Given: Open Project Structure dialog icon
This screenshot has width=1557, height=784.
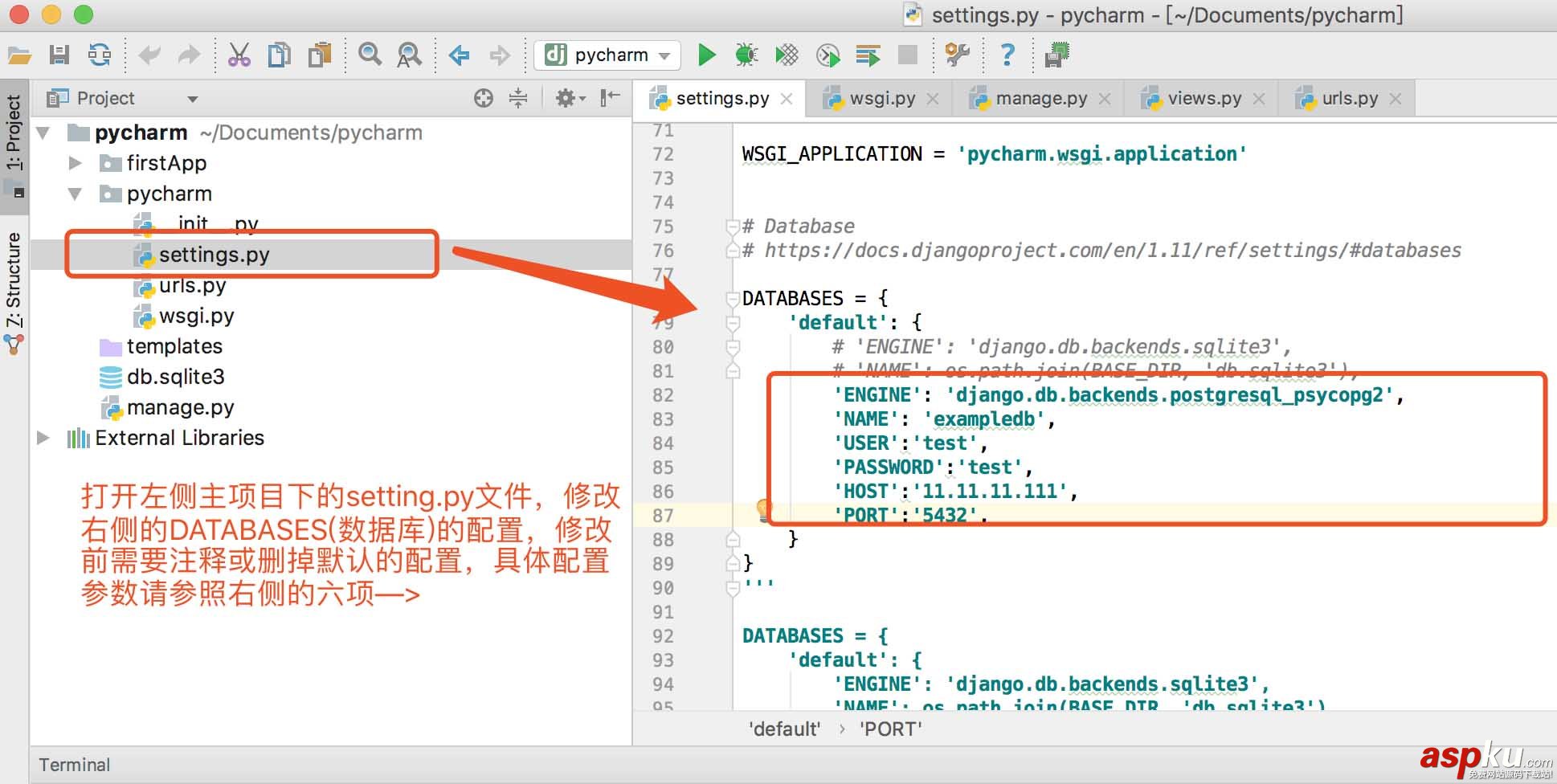Looking at the screenshot, I should click(1056, 55).
